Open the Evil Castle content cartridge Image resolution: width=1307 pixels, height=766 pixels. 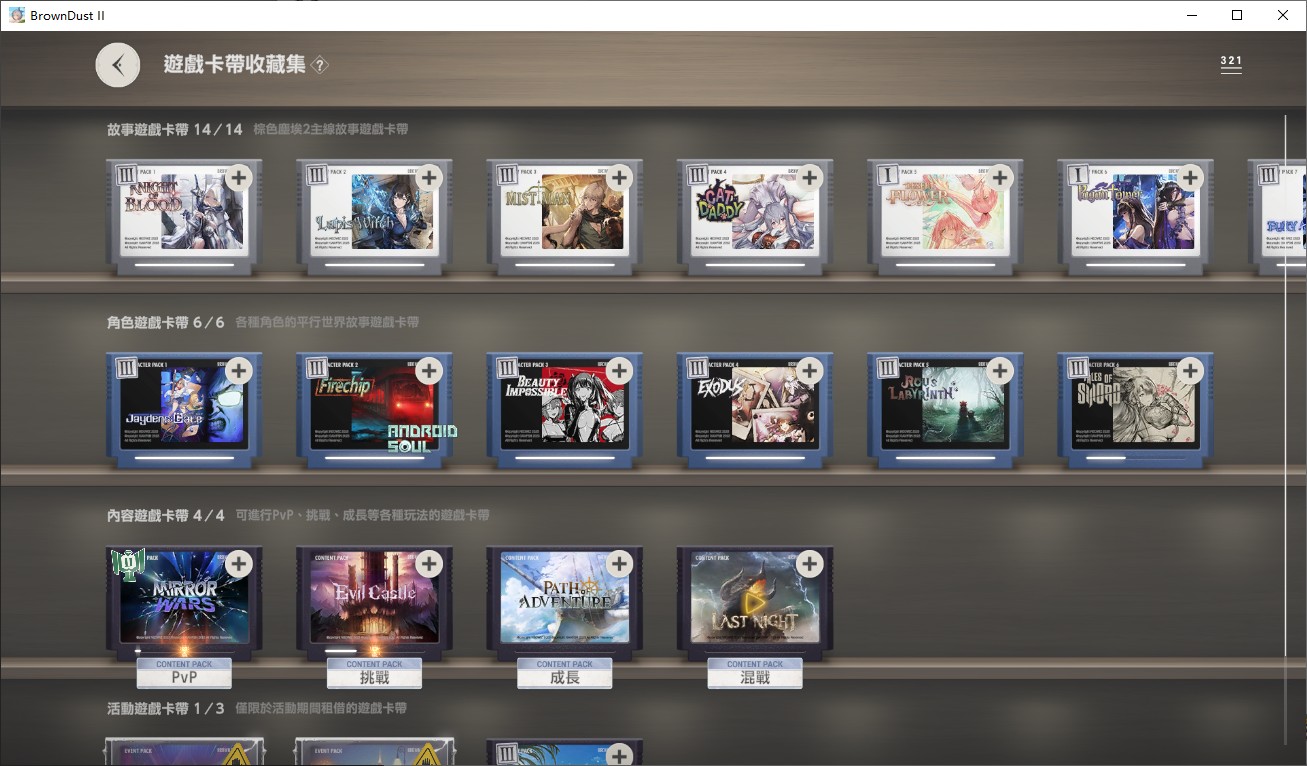374,602
